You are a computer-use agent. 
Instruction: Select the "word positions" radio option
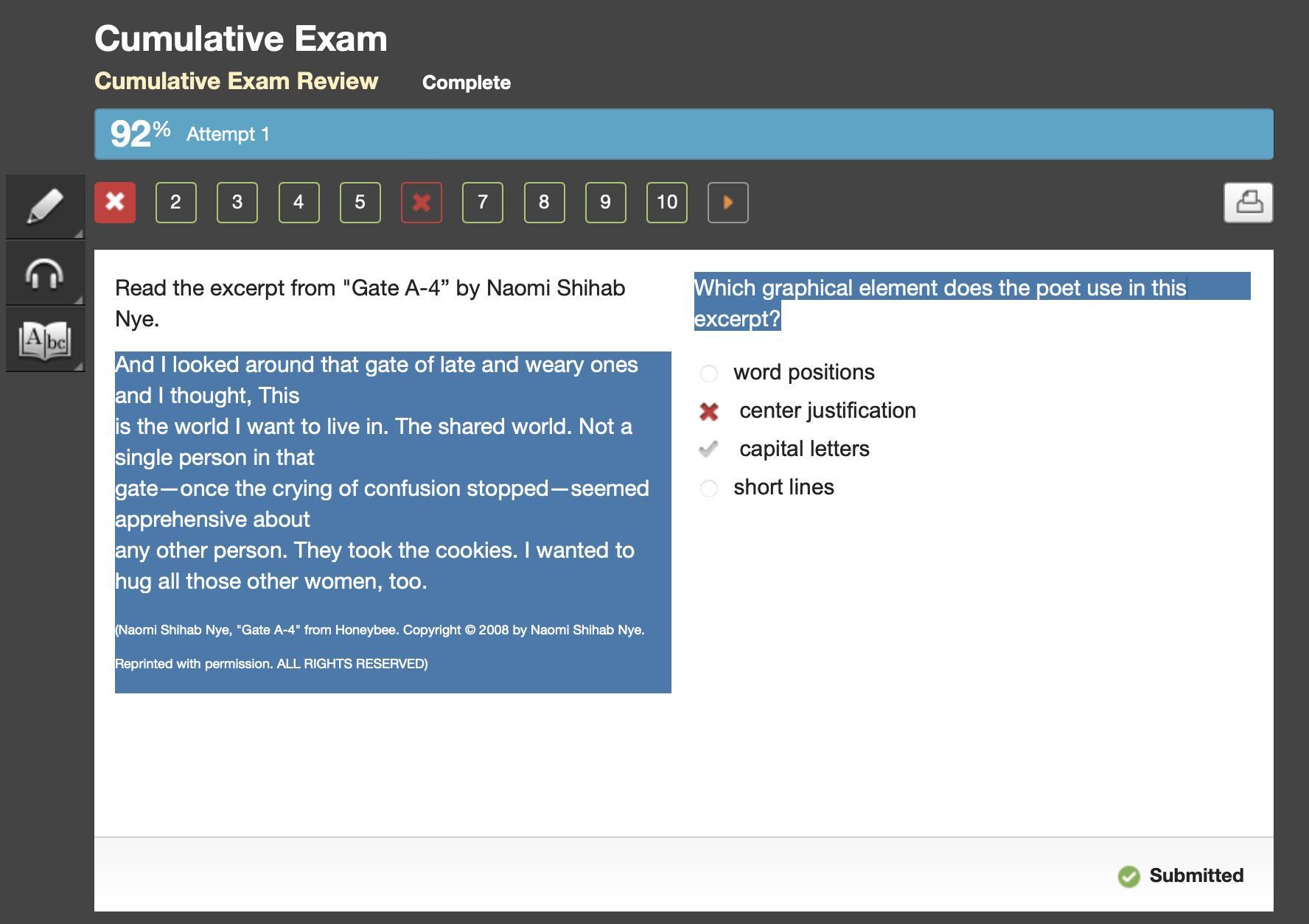click(708, 374)
